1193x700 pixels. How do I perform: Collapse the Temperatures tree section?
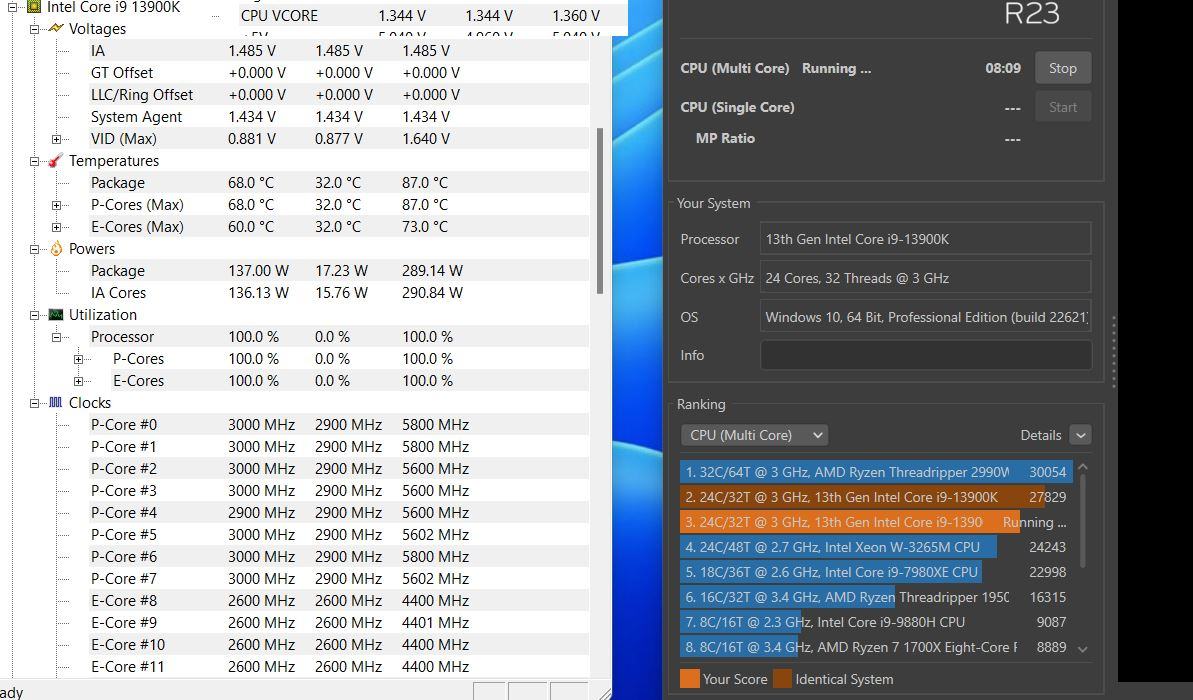(34, 161)
